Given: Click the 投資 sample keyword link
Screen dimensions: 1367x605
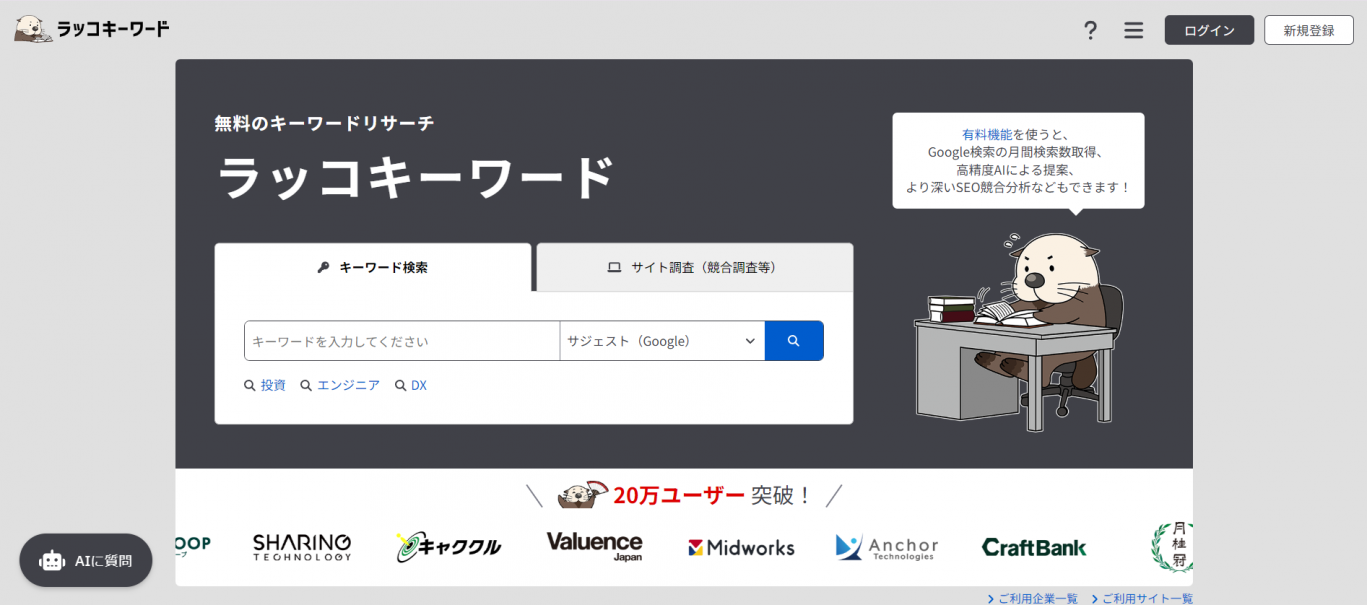Looking at the screenshot, I should [273, 385].
